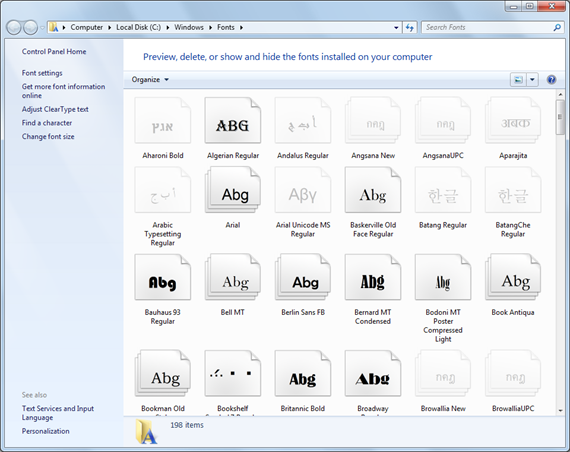This screenshot has width=570, height=452.
Task: Open Adjust ClearType text link
Action: click(55, 109)
